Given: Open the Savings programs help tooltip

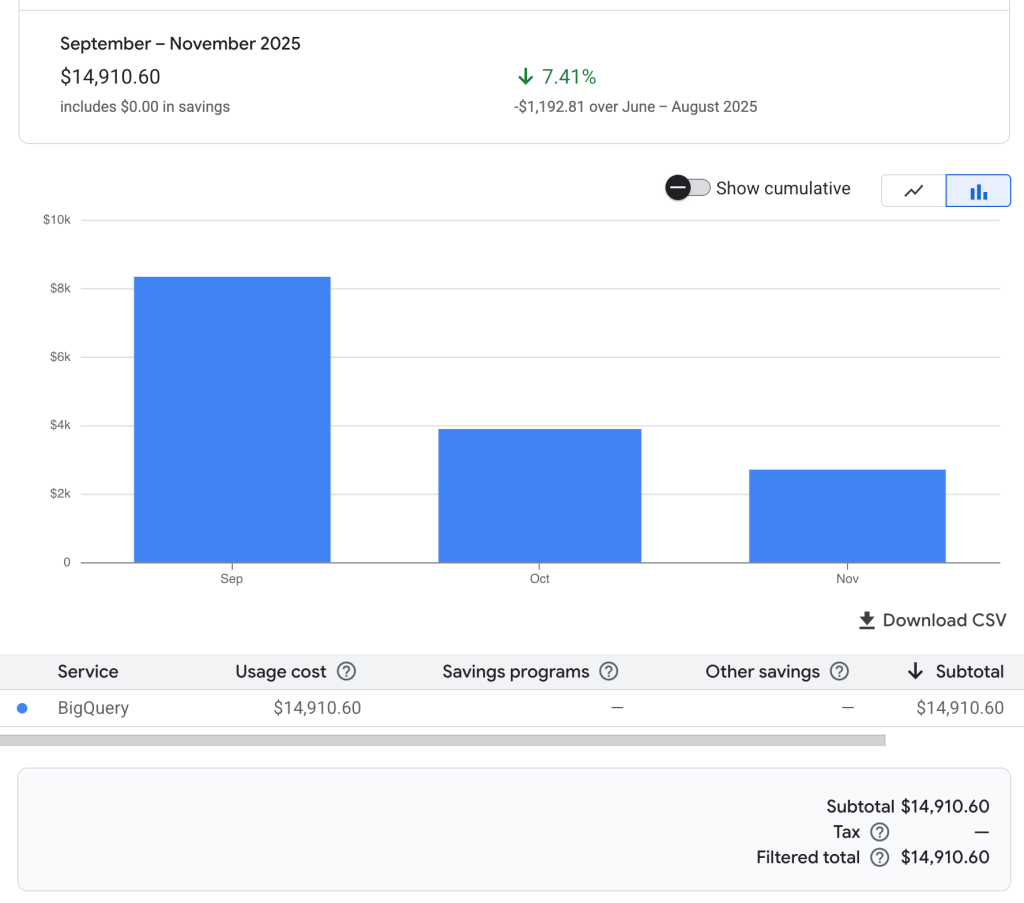Looking at the screenshot, I should 609,672.
